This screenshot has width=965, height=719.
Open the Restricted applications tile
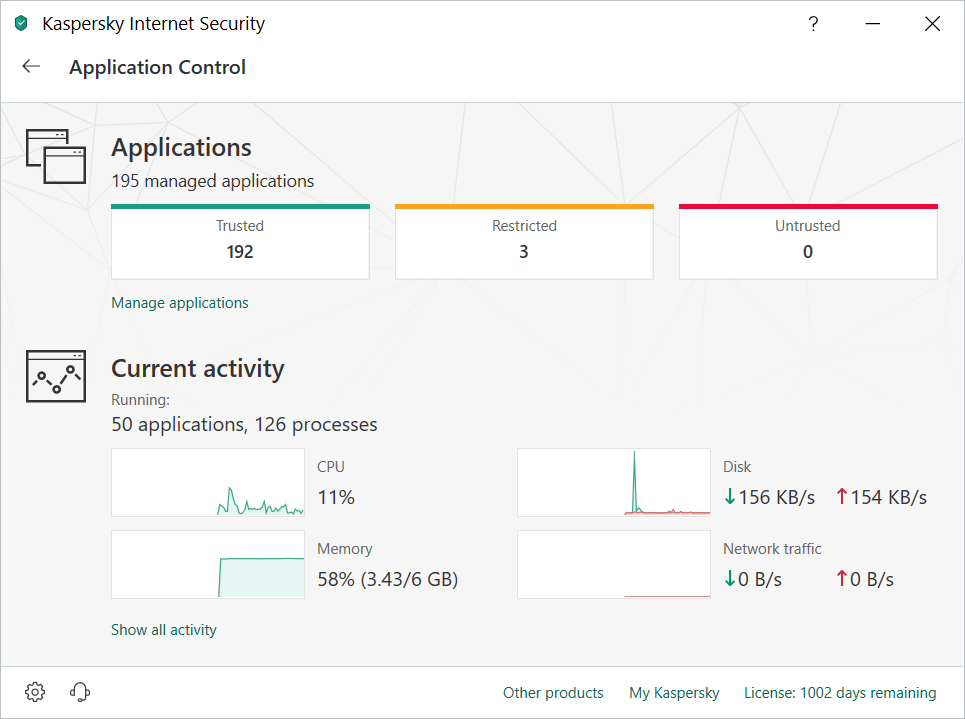click(524, 242)
